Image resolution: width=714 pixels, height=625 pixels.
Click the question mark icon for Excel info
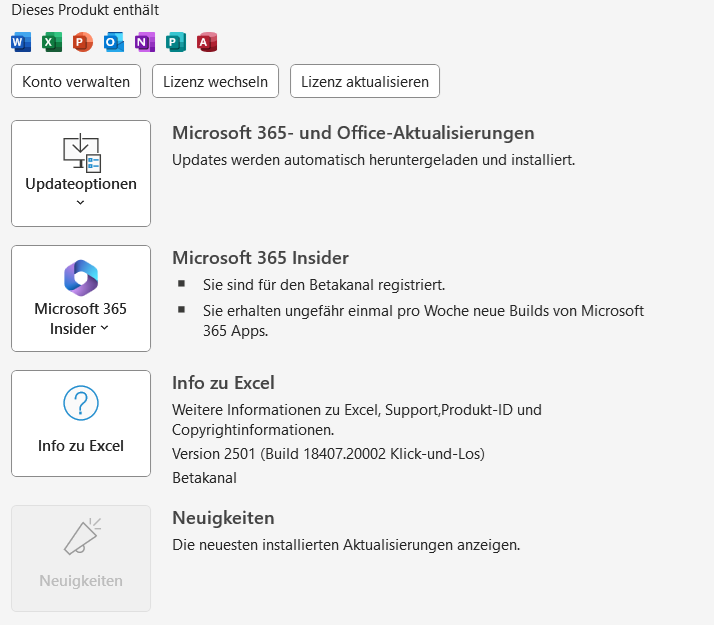[81, 403]
